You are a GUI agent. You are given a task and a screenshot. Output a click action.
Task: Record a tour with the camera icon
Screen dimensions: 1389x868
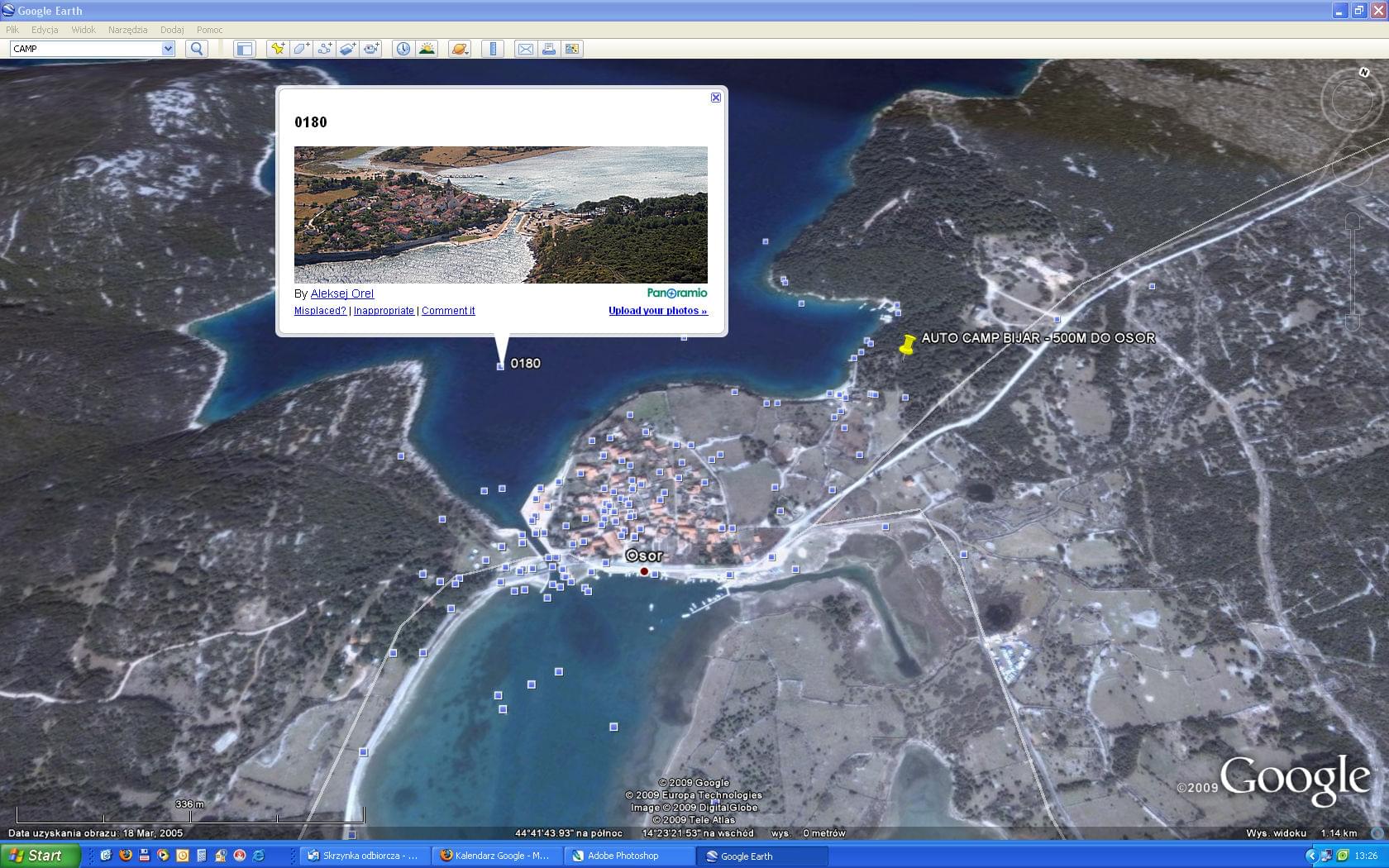pyautogui.click(x=370, y=49)
